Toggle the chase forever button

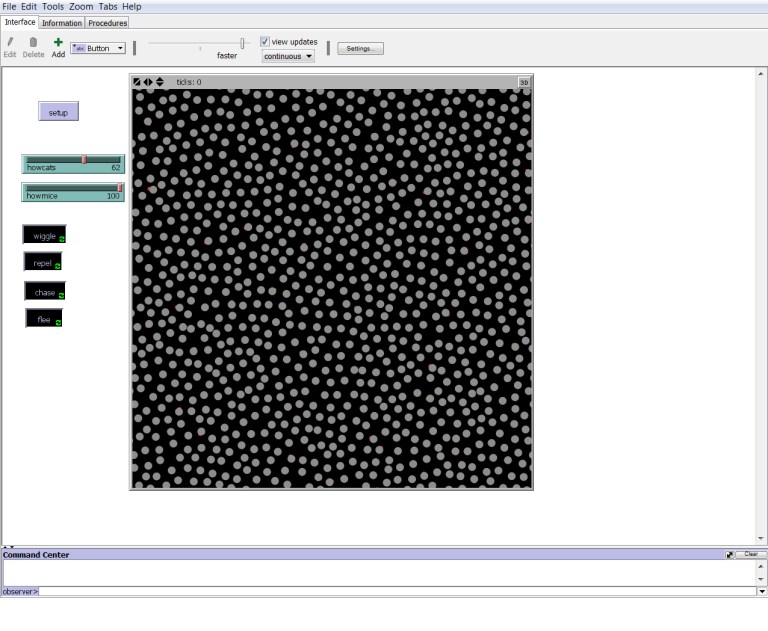point(45,292)
